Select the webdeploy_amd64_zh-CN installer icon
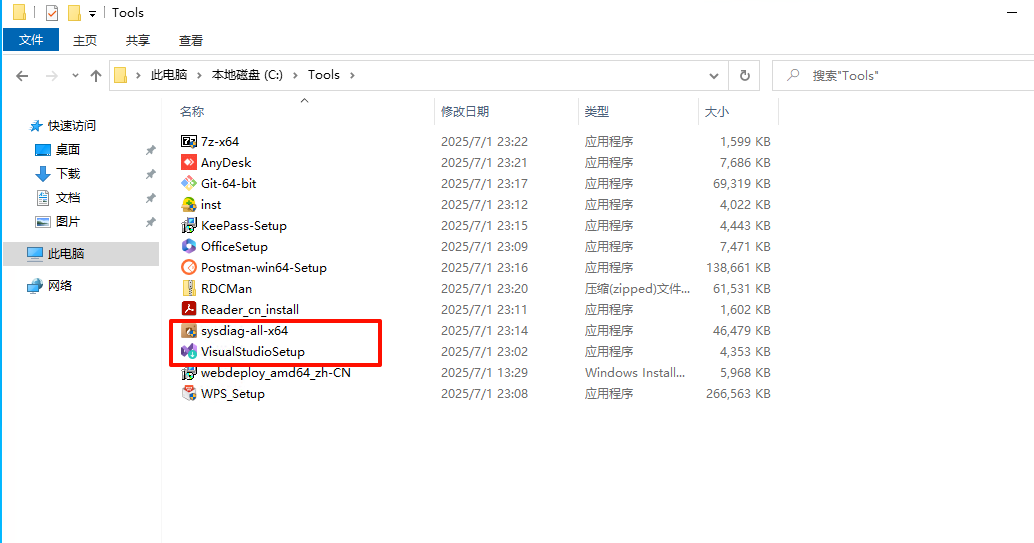Viewport: 1034px width, 543px height. click(x=189, y=373)
